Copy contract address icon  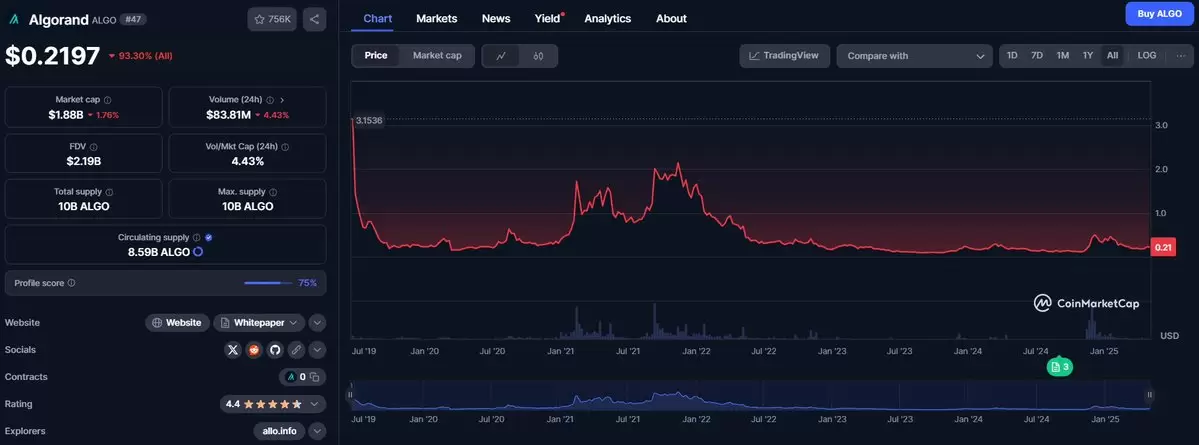314,377
